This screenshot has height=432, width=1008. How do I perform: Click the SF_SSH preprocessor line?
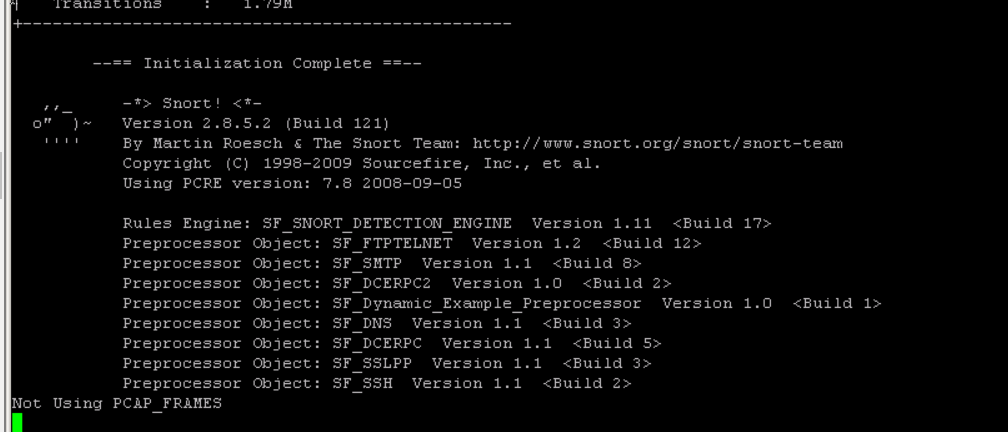pos(376,384)
